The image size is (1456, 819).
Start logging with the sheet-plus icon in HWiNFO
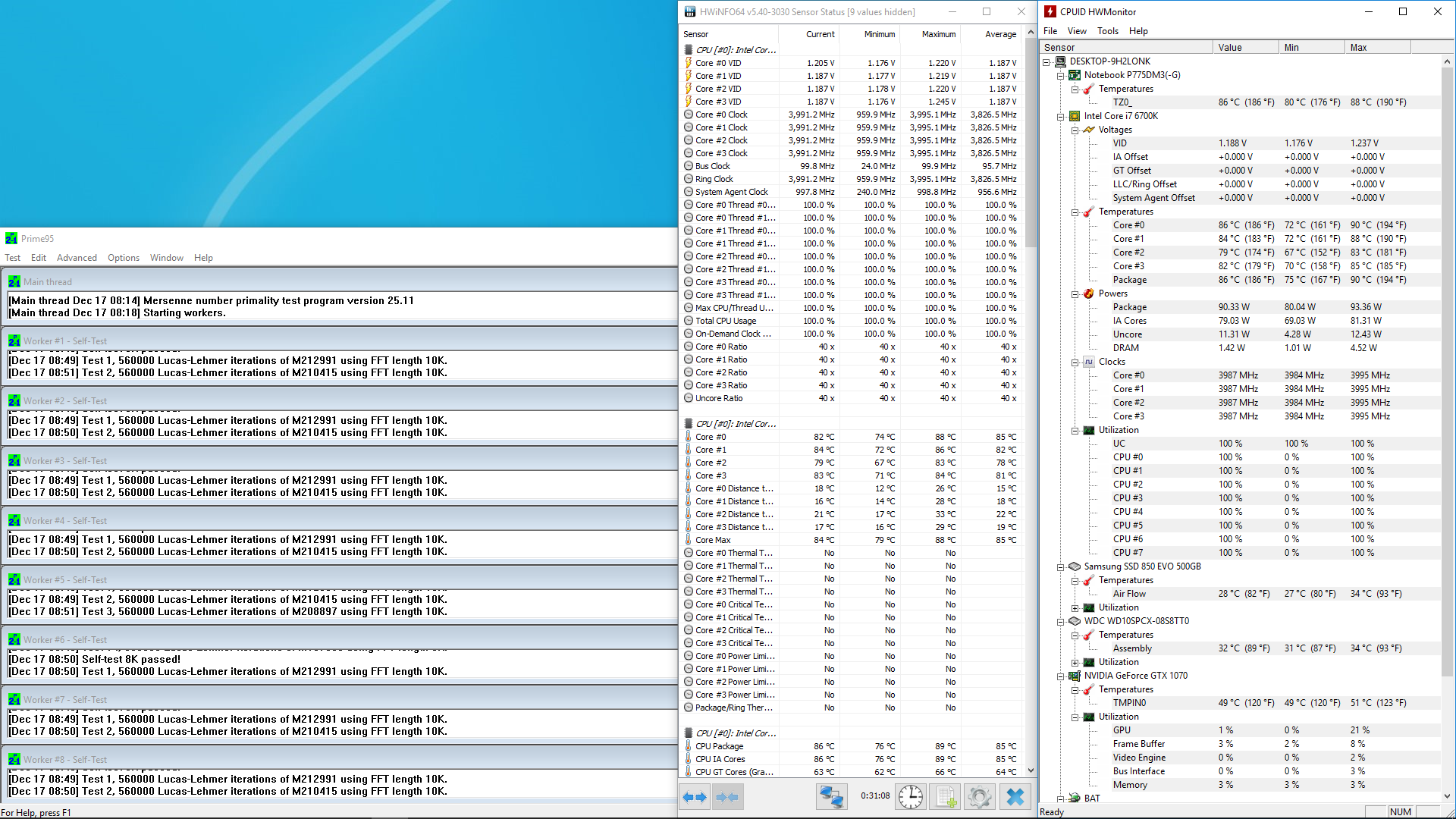[946, 796]
